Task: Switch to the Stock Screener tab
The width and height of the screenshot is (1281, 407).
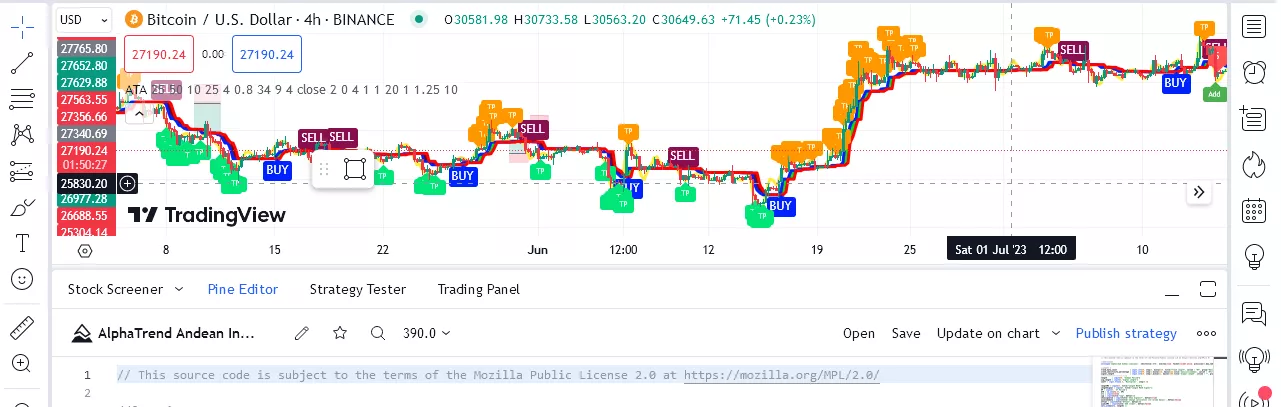Action: point(115,289)
